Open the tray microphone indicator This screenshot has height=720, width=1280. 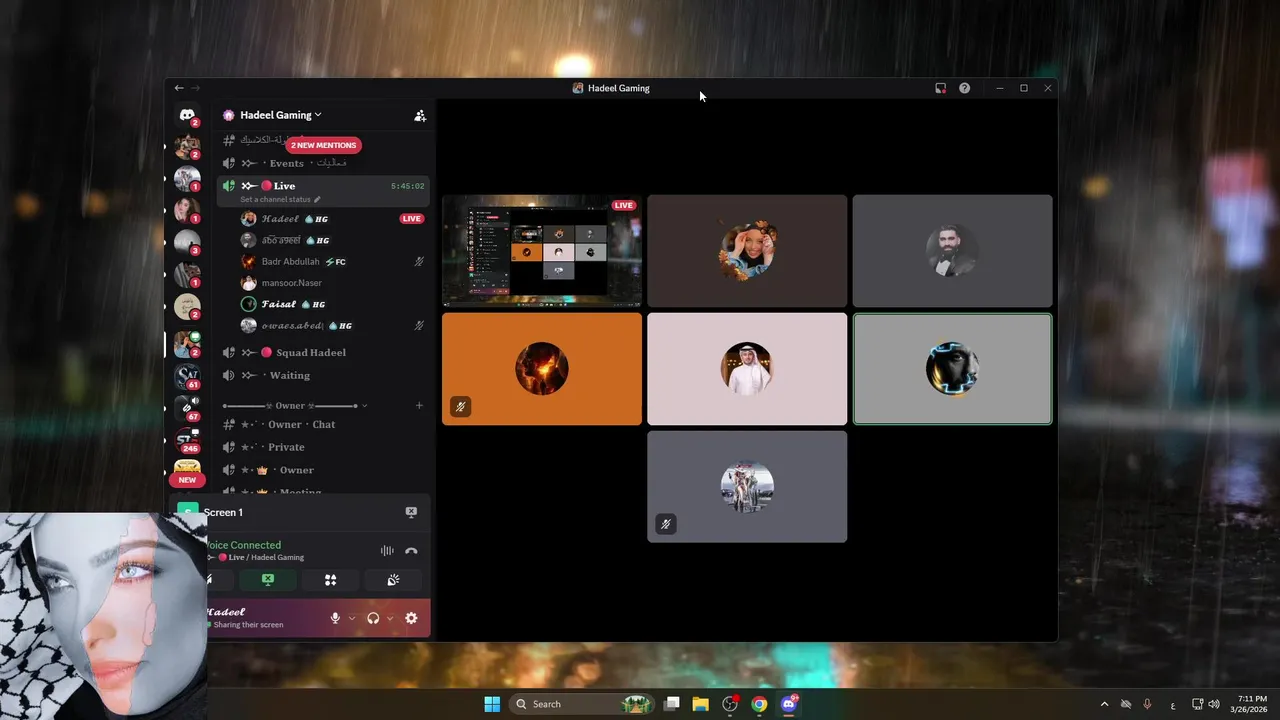pyautogui.click(x=1147, y=704)
